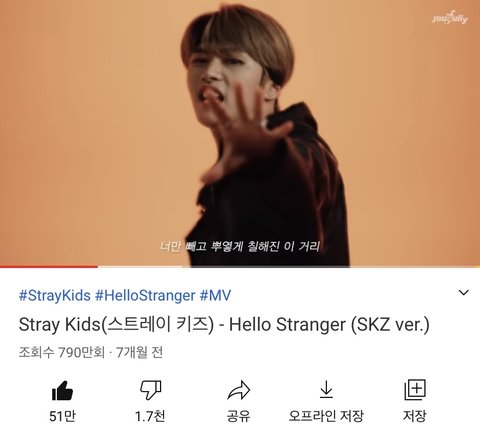The height and width of the screenshot is (438, 480).
Task: Click the 1.7천 dislike count label
Action: click(x=150, y=416)
